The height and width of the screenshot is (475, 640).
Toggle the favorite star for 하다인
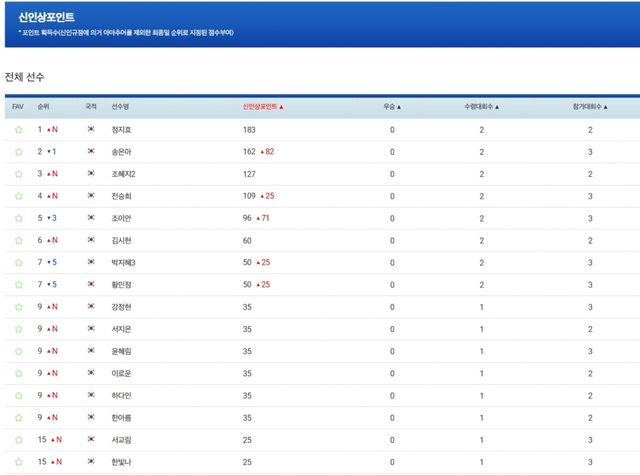(x=18, y=395)
